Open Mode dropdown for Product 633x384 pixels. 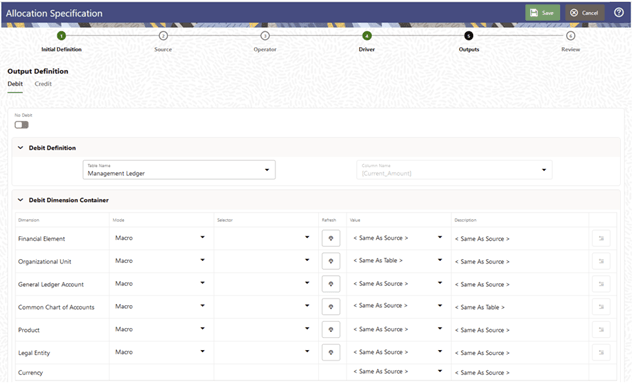160,329
